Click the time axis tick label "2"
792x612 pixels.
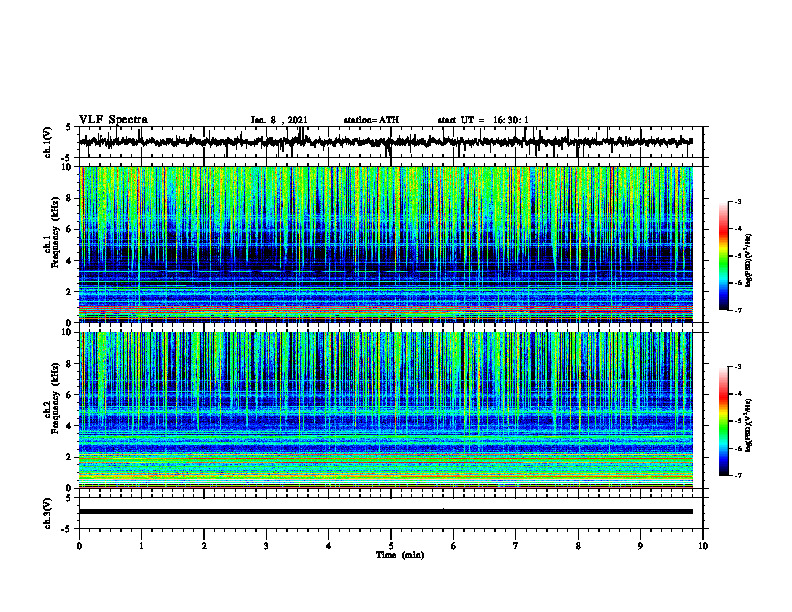204,546
